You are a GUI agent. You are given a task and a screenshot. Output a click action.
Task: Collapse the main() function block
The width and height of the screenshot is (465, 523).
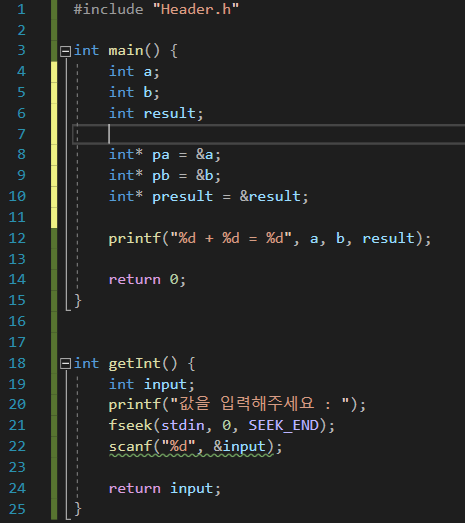pyautogui.click(x=65, y=51)
